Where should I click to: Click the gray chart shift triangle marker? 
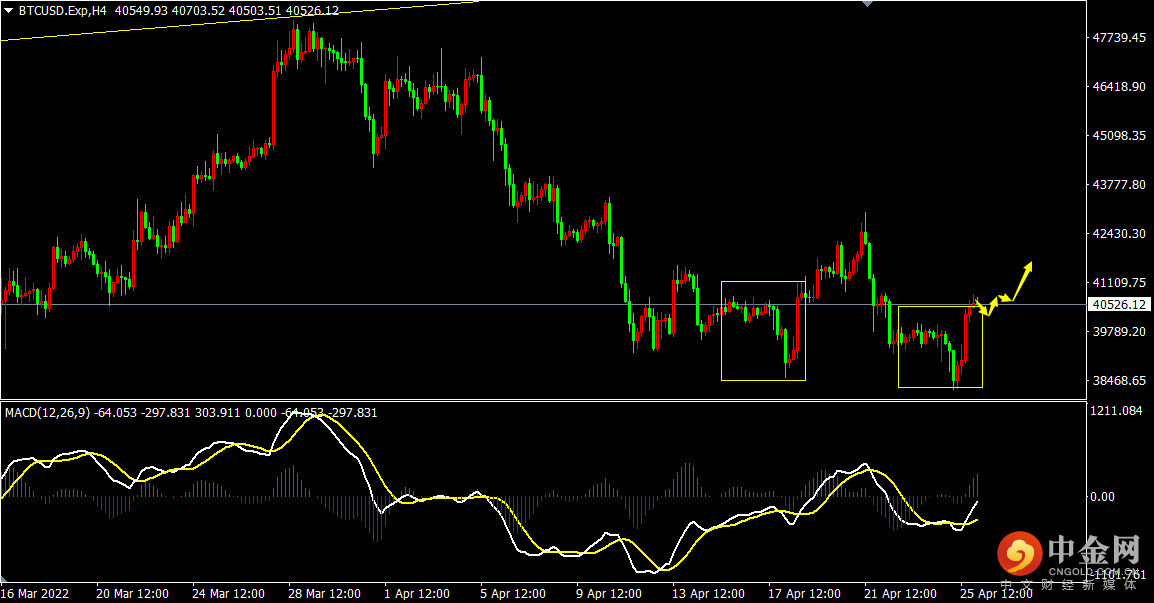868,4
